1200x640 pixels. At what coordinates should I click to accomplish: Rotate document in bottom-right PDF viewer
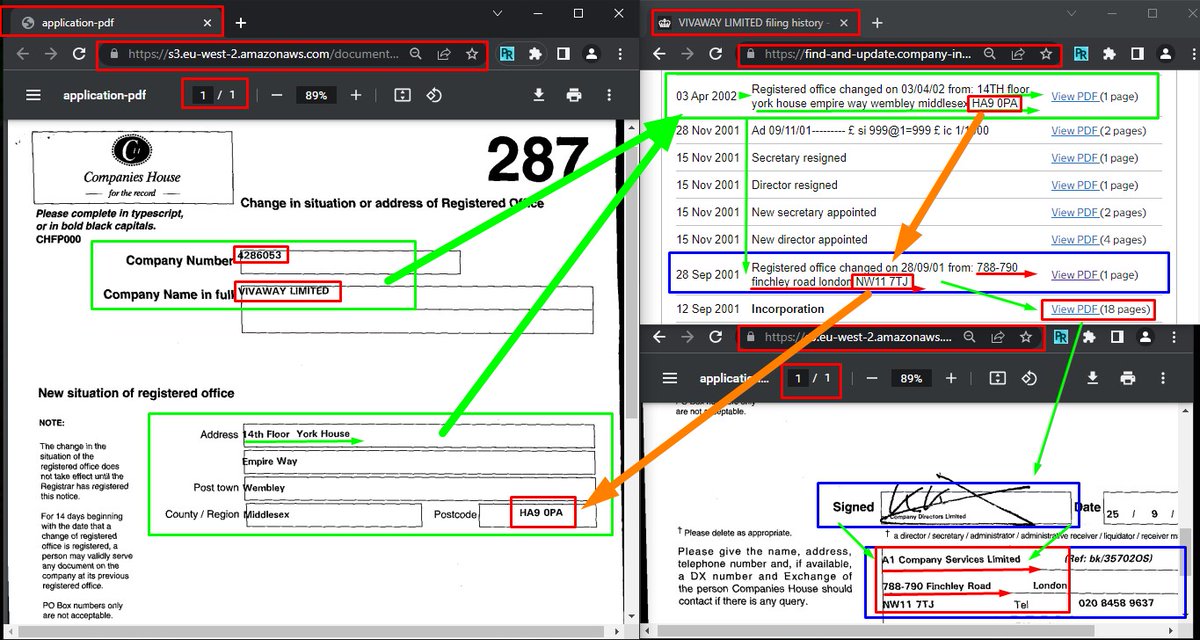1029,378
